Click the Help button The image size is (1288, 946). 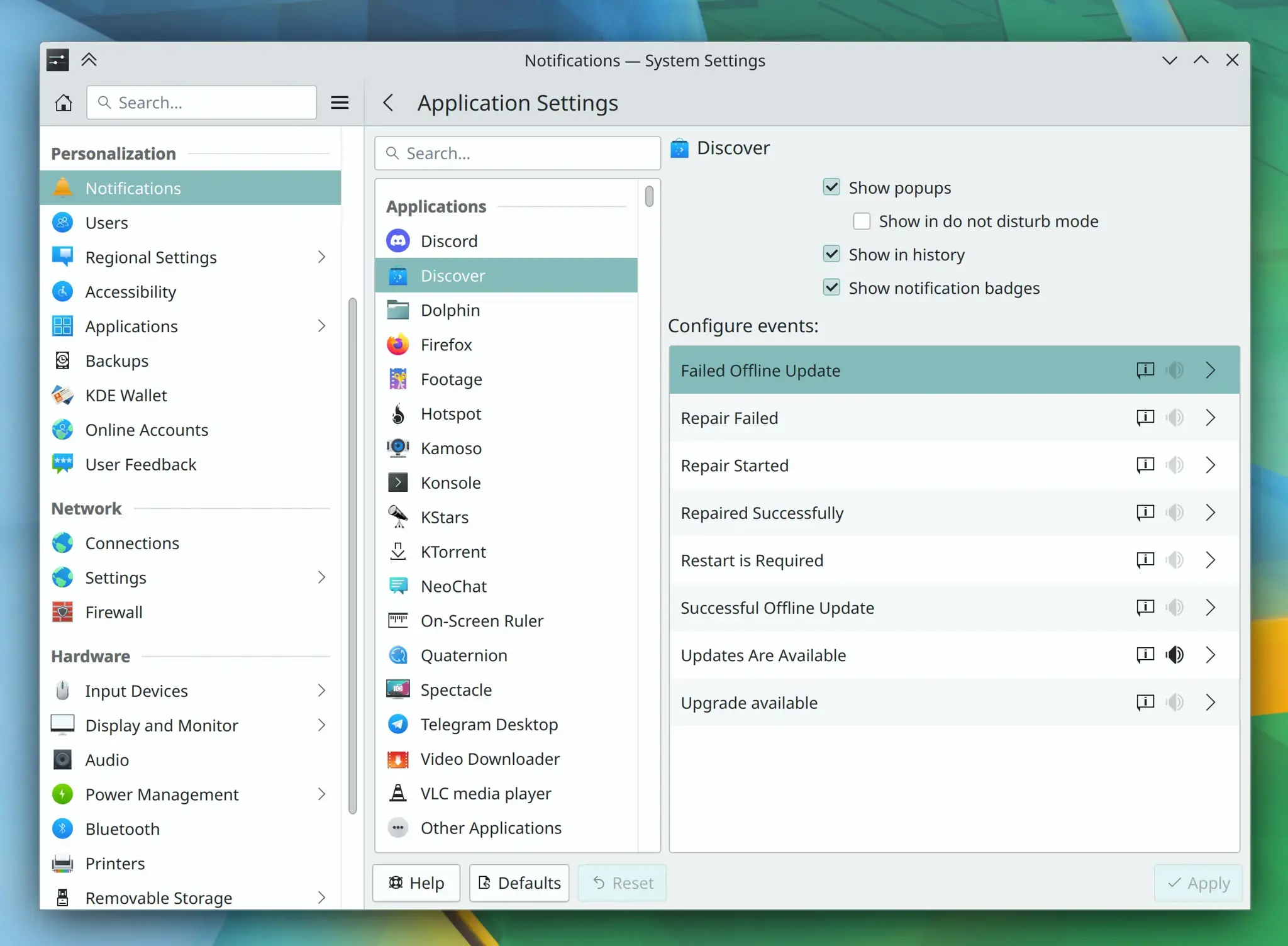pos(416,882)
